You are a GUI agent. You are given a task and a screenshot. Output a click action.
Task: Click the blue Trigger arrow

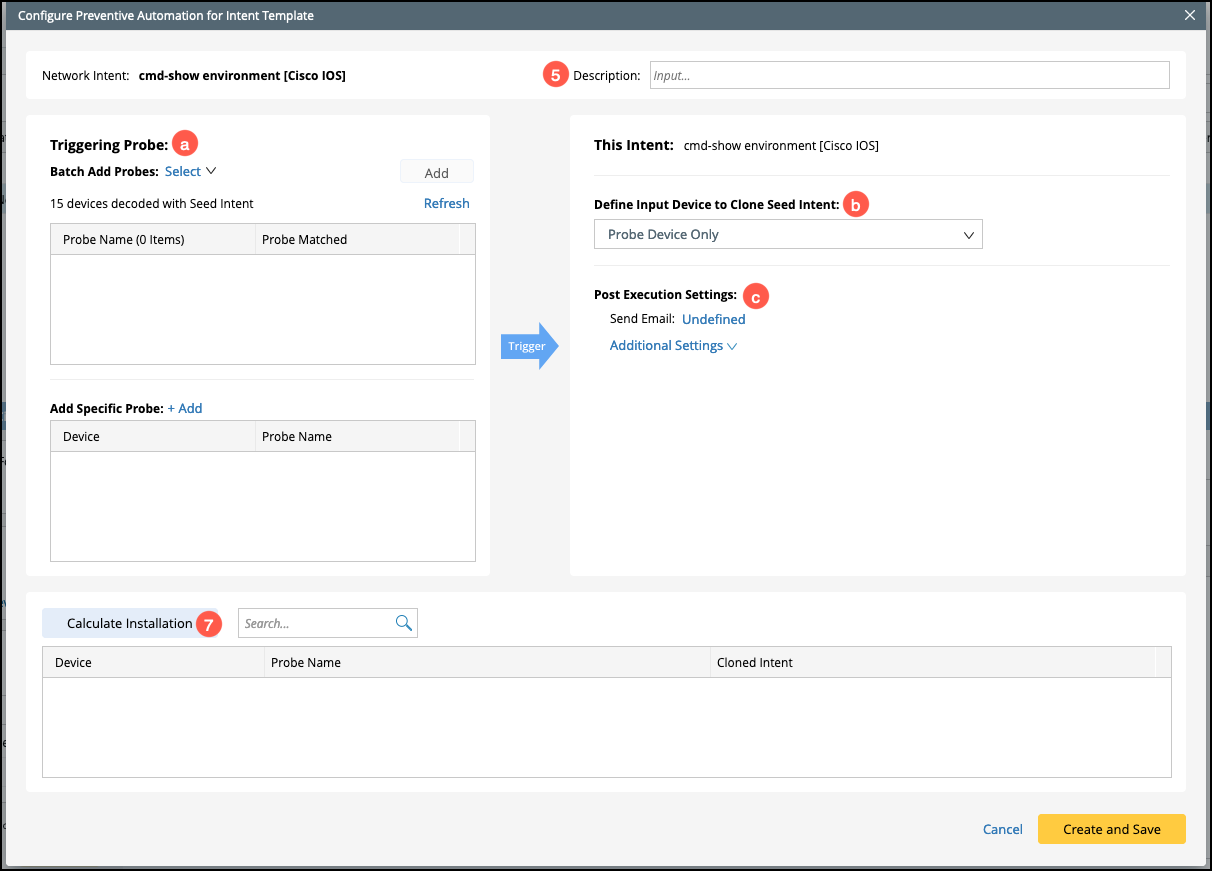529,346
